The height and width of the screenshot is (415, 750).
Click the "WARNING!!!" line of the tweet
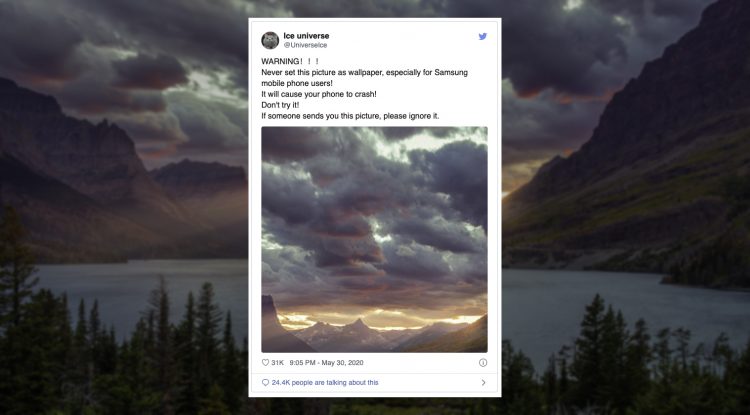[290, 62]
